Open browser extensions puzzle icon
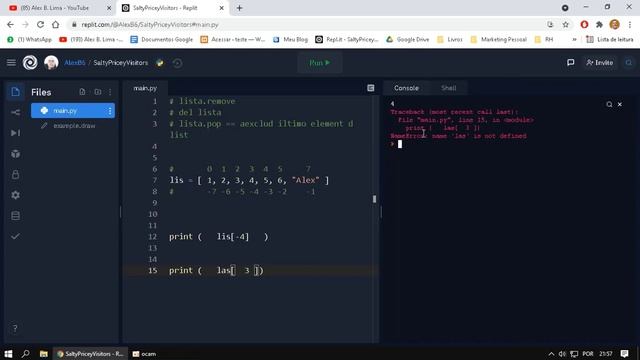The image size is (640, 360). click(x=599, y=24)
